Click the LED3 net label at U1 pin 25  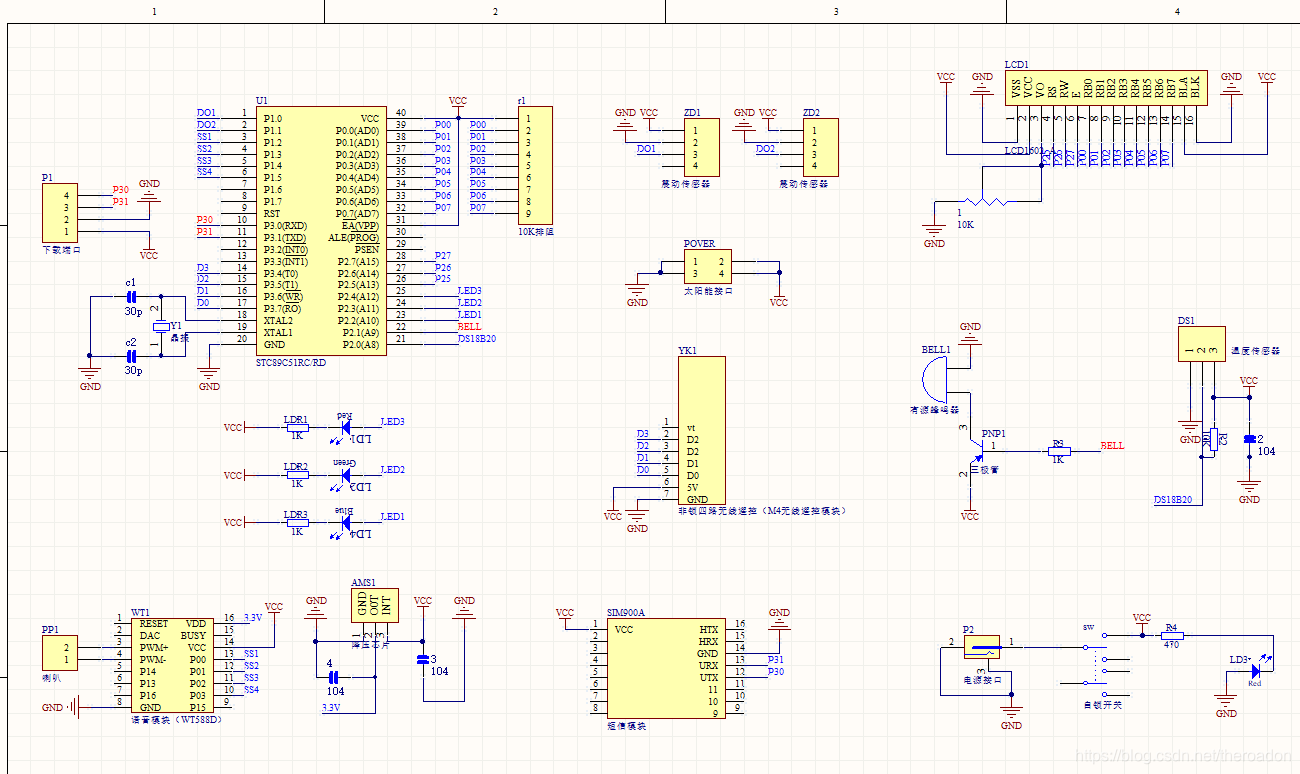469,290
